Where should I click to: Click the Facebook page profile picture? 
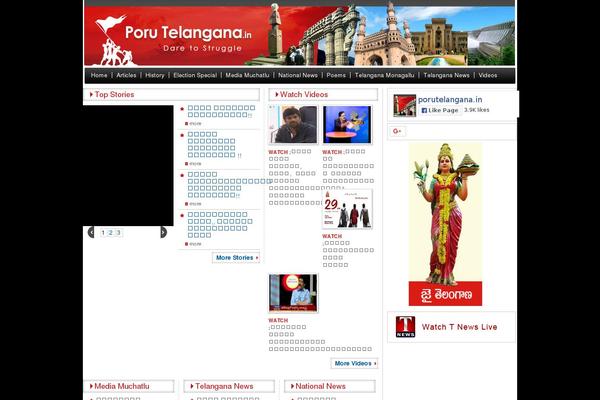click(x=404, y=106)
